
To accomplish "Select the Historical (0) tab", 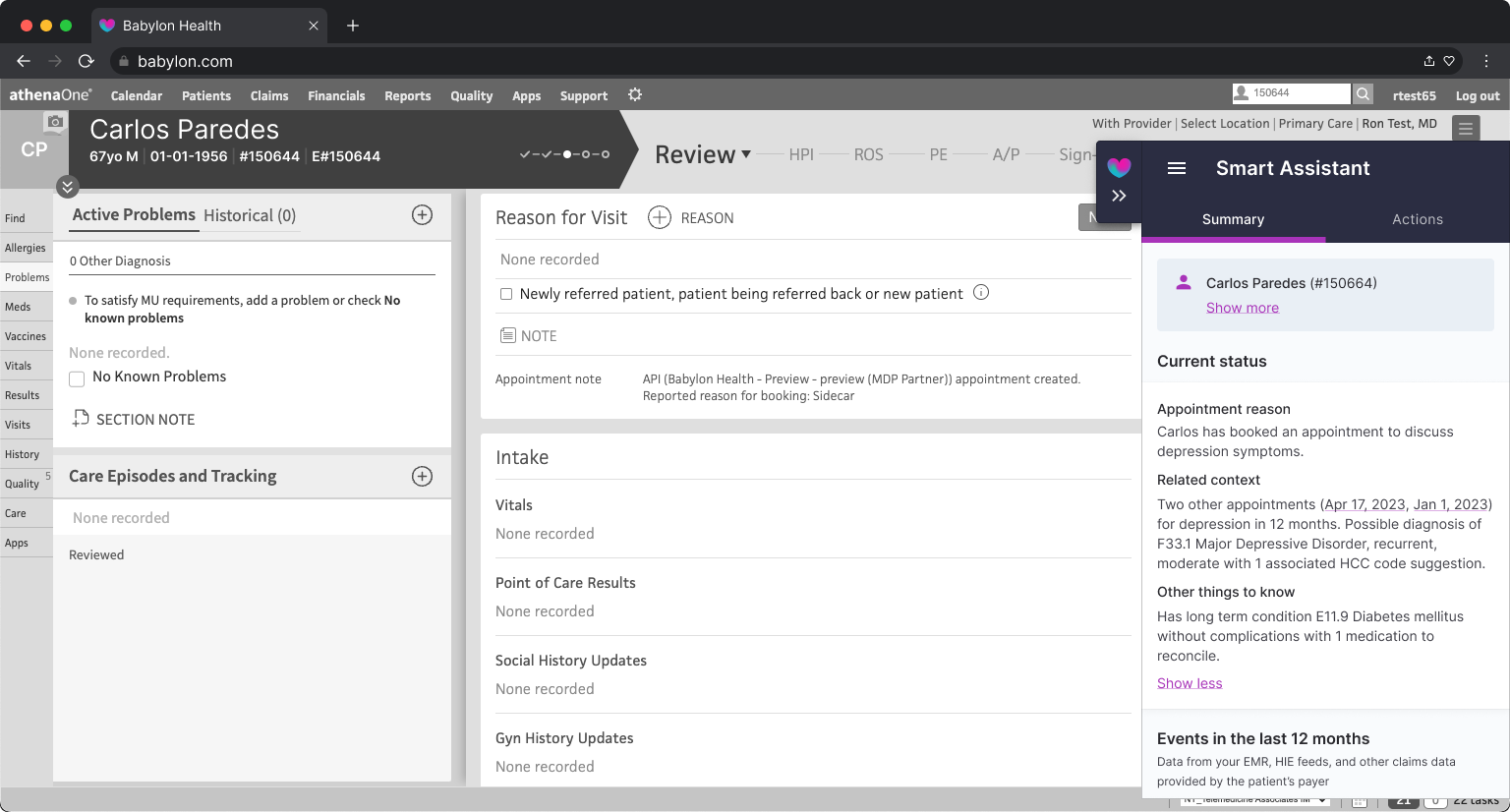I will point(250,215).
